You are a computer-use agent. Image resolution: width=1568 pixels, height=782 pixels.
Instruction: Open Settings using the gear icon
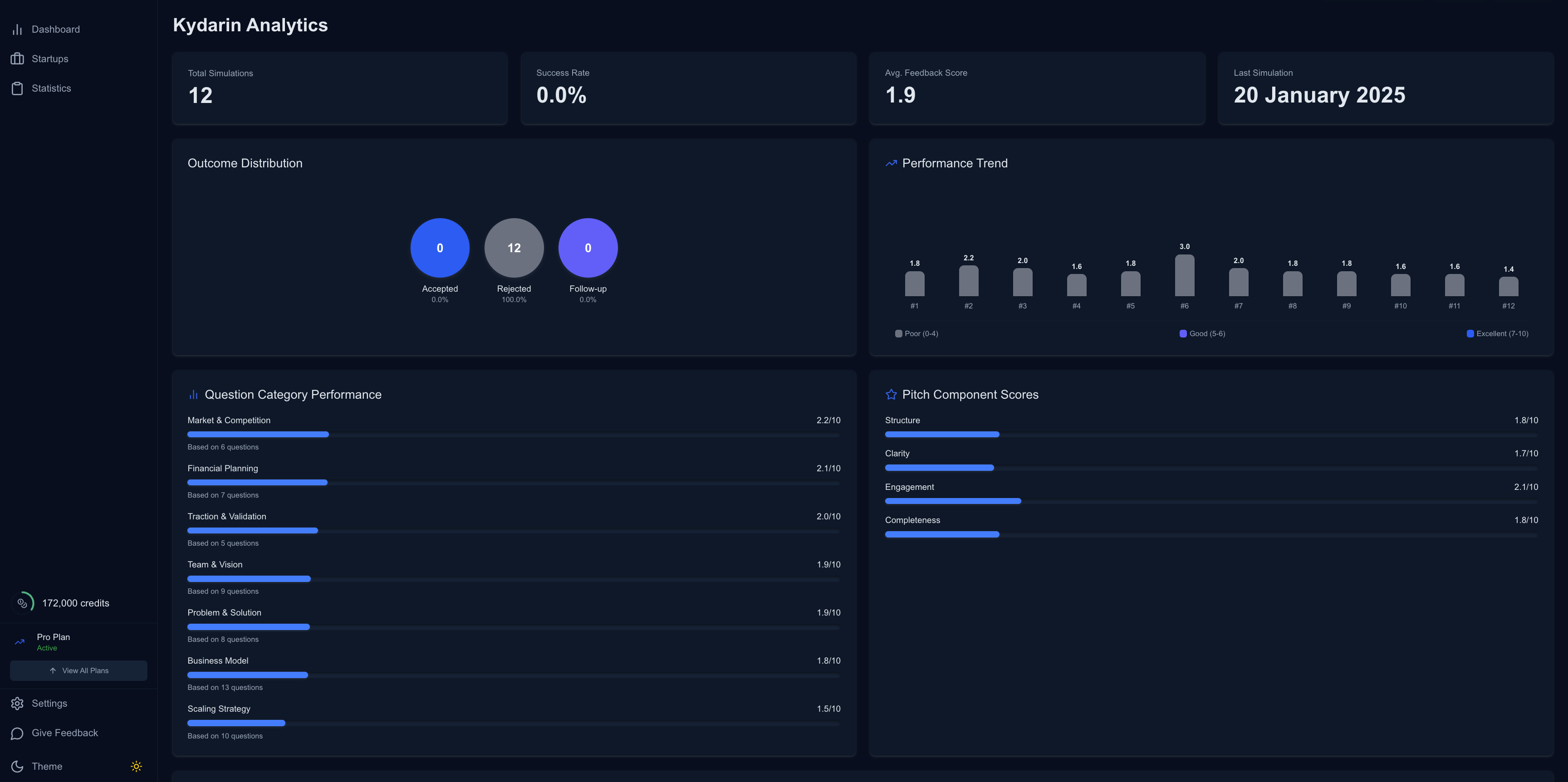(x=16, y=703)
